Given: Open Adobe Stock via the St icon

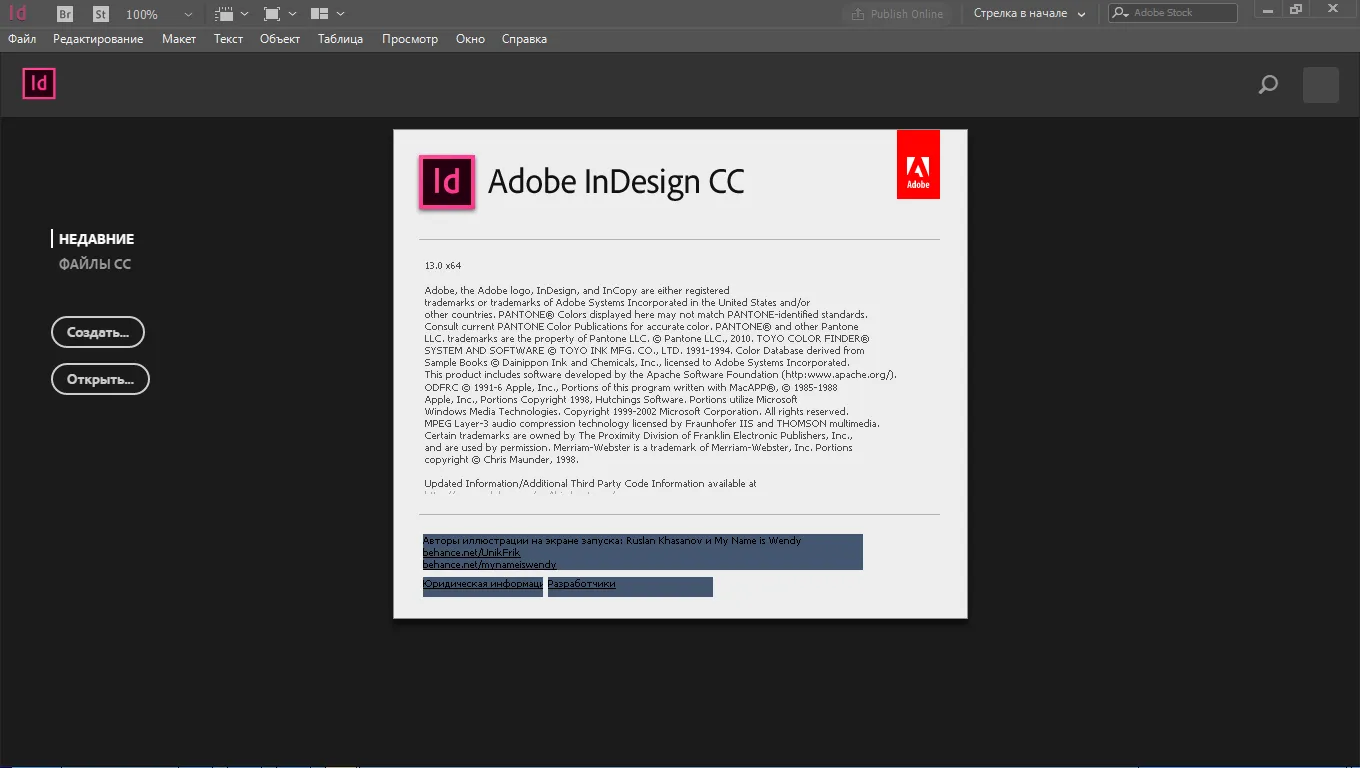Looking at the screenshot, I should pyautogui.click(x=101, y=14).
